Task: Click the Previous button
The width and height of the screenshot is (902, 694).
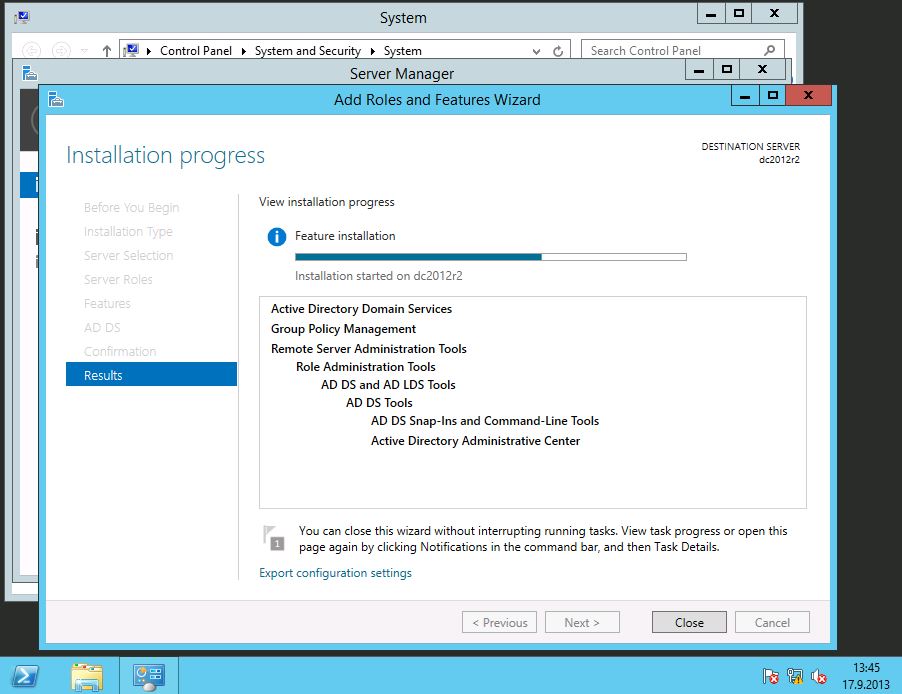Action: (x=499, y=622)
